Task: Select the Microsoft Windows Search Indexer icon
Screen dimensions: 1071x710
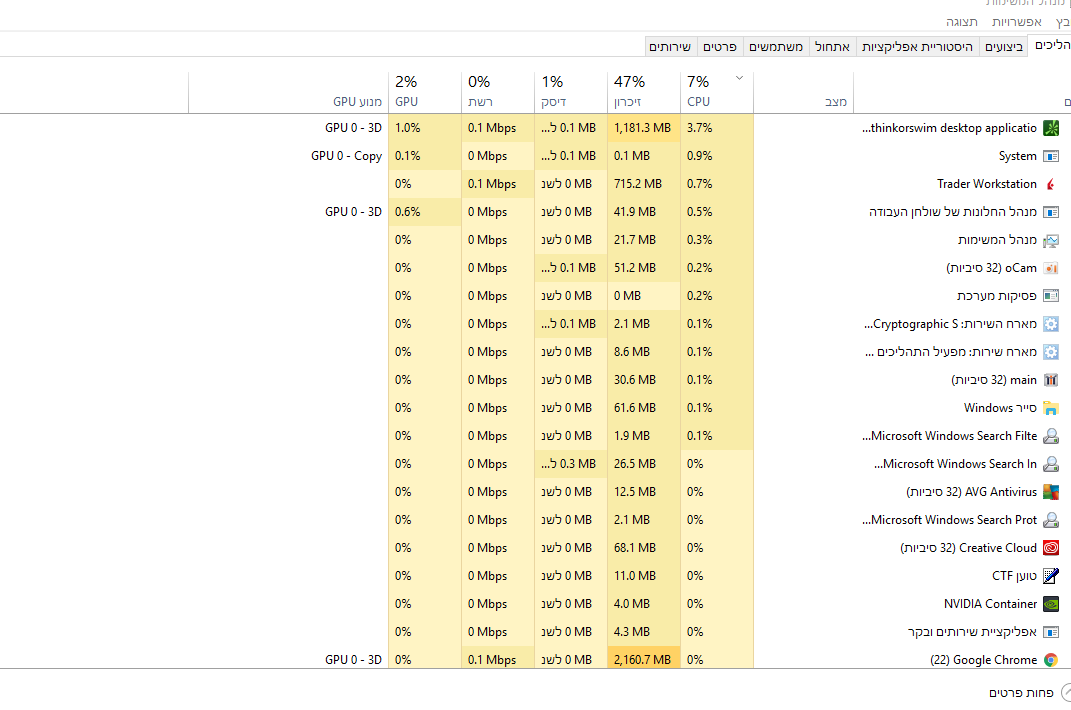Action: tap(1051, 464)
